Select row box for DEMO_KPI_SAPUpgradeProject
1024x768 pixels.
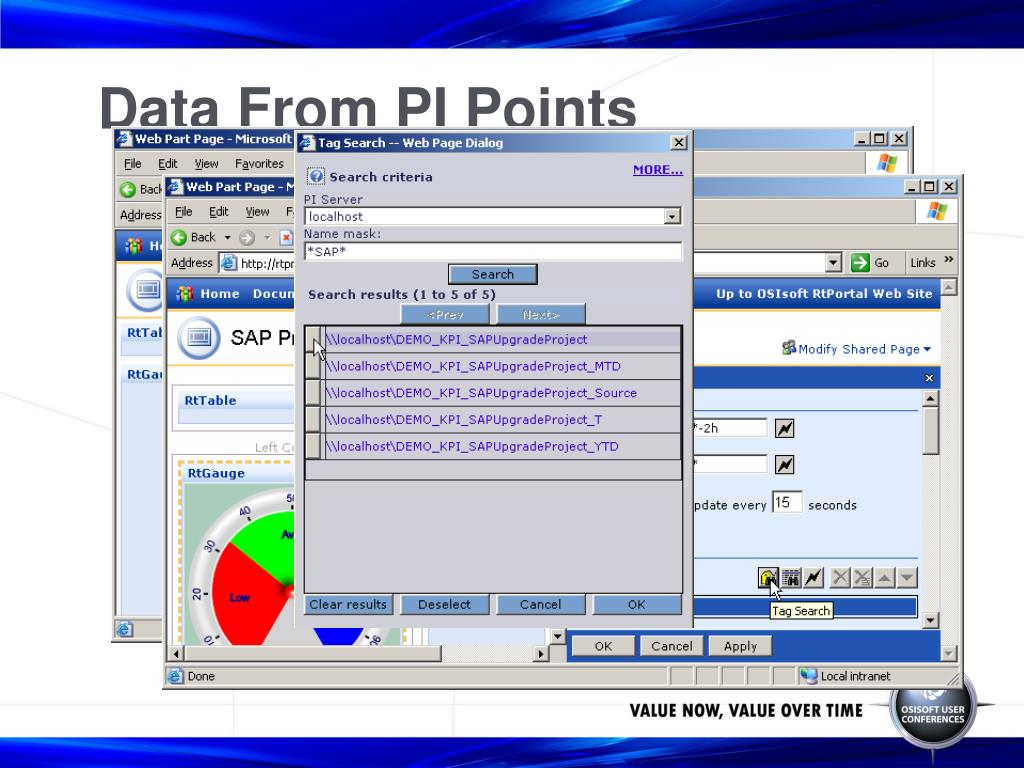313,340
